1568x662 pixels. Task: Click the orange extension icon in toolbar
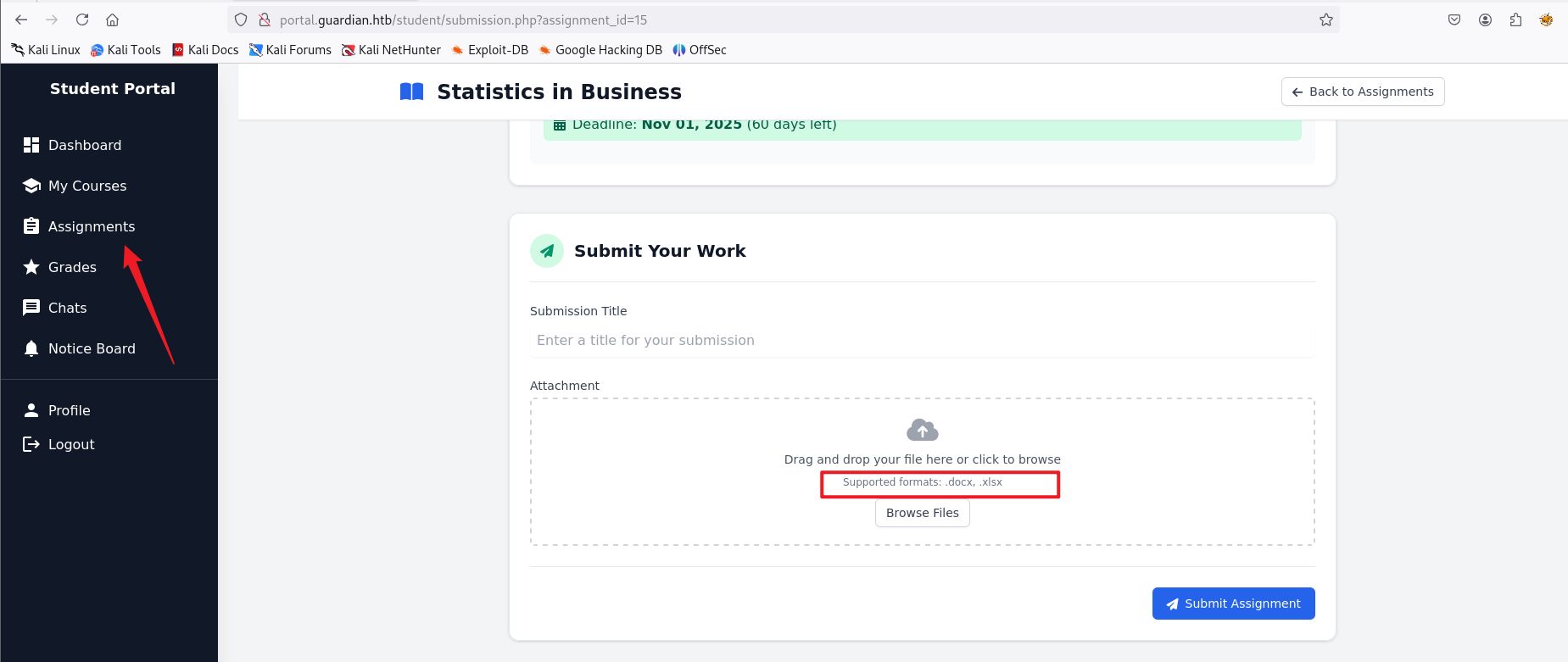point(1546,19)
